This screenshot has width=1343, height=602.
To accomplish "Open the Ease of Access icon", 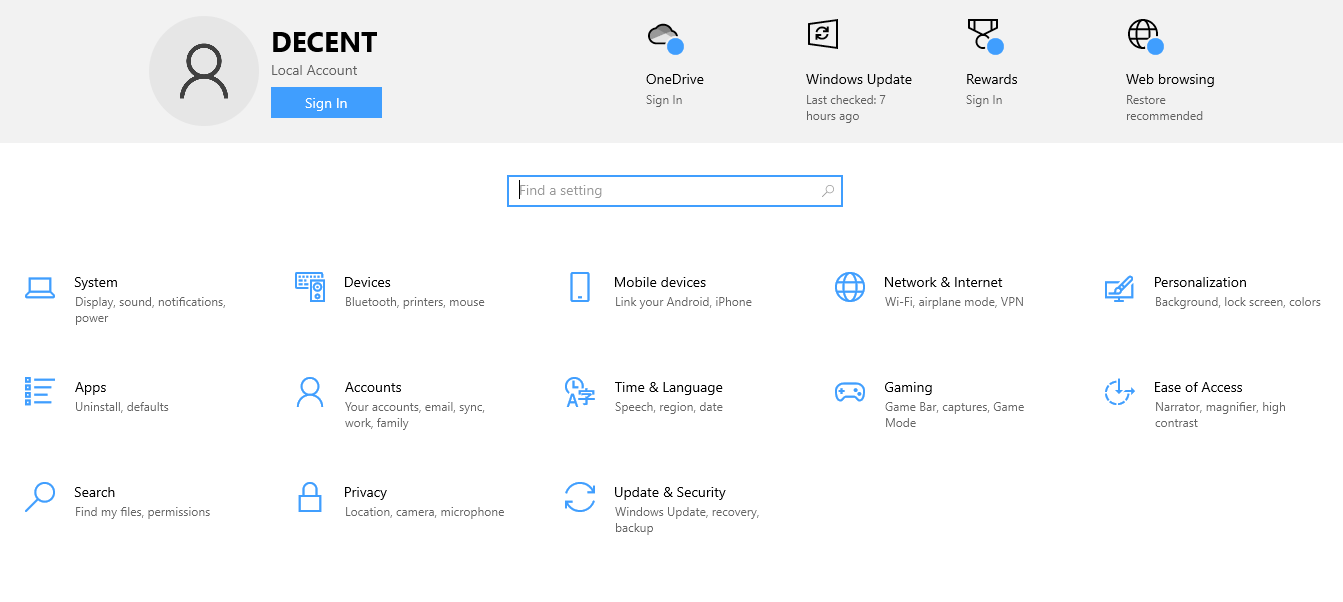I will (x=1119, y=392).
